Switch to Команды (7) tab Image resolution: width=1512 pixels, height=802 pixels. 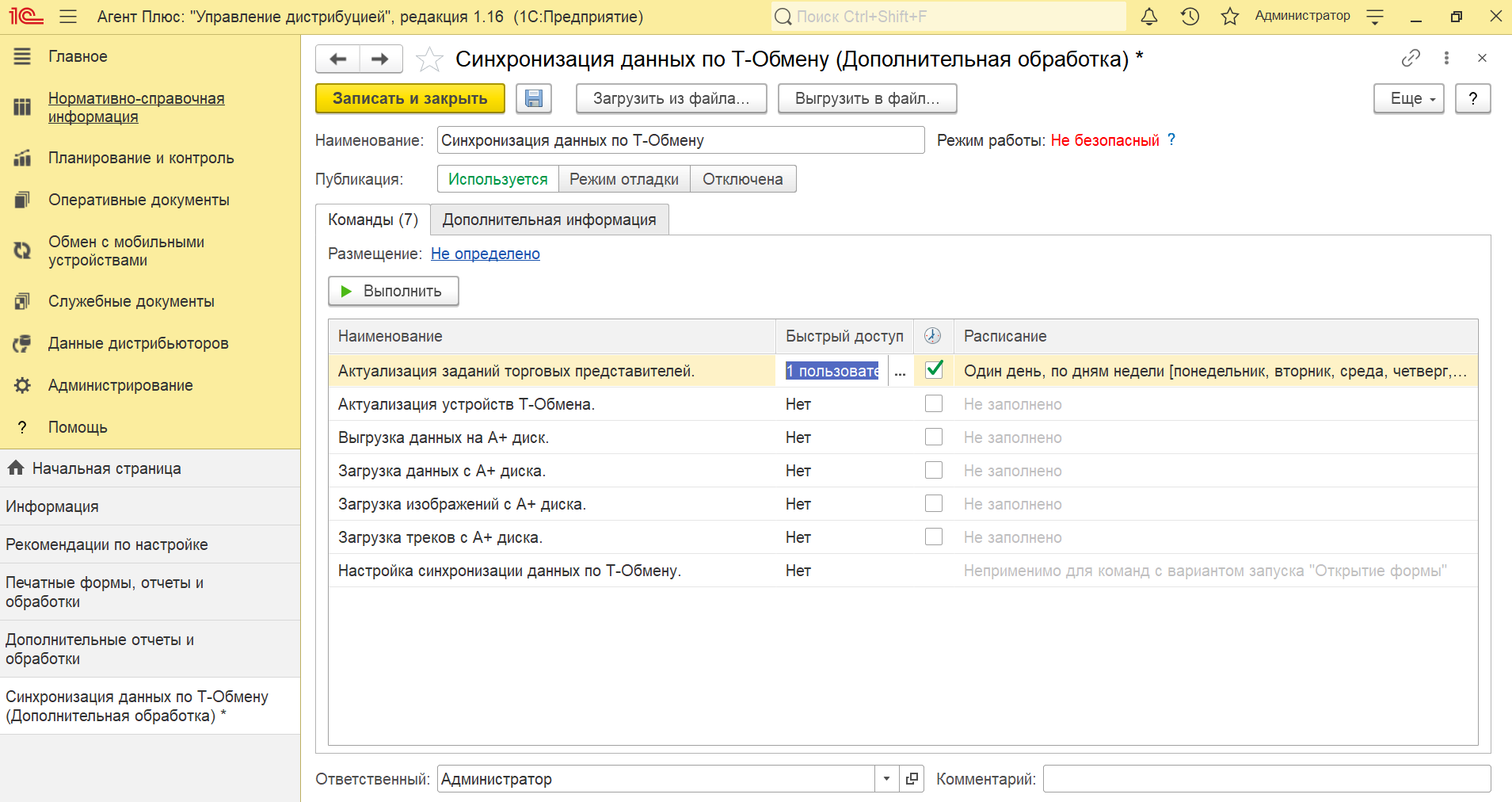coord(373,220)
